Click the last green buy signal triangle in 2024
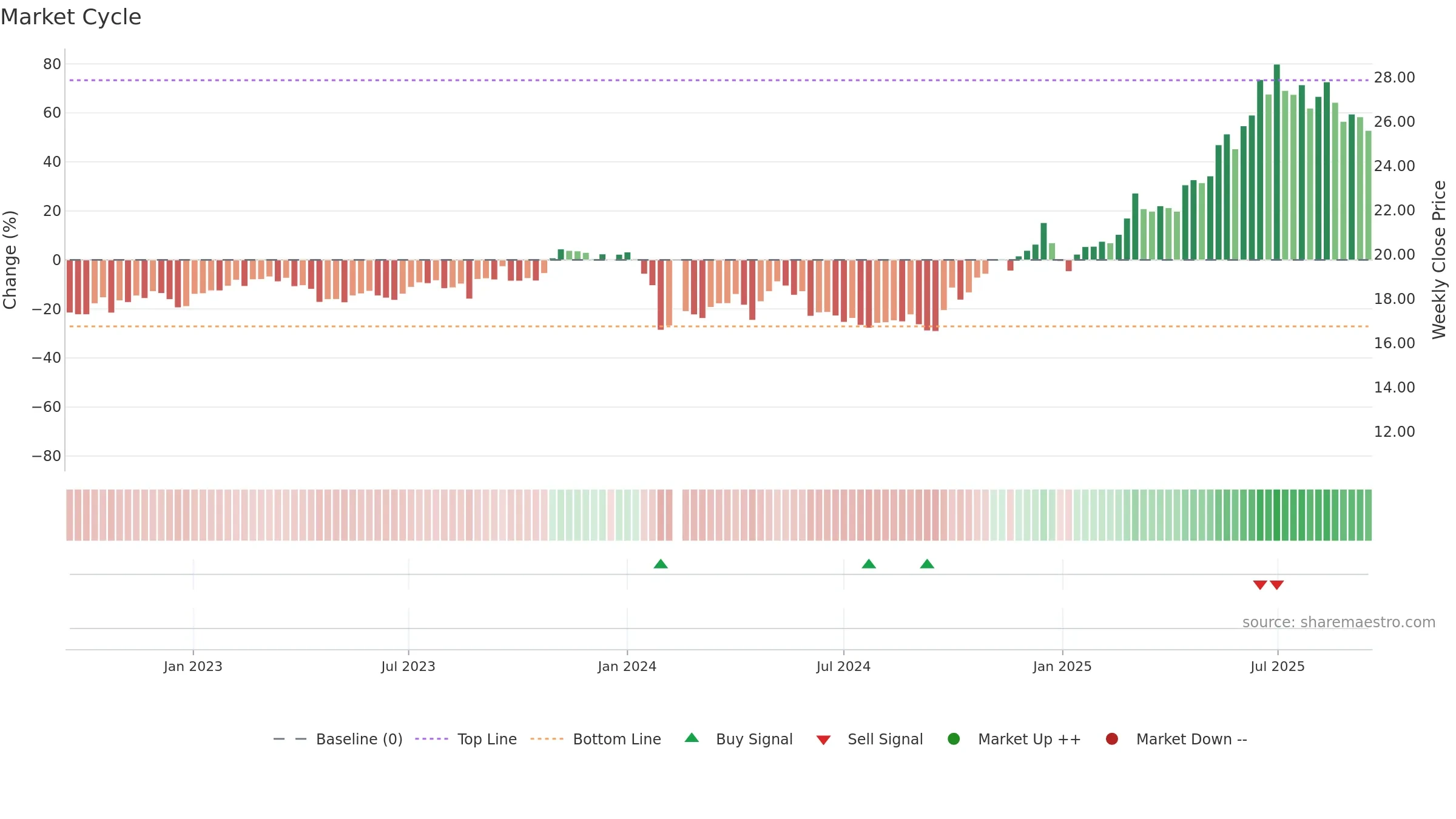 click(927, 564)
